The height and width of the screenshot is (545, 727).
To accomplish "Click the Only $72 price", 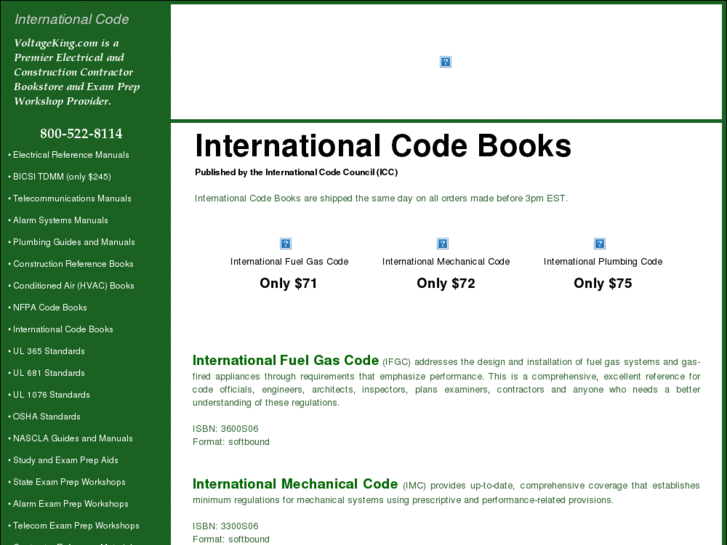I will (446, 283).
